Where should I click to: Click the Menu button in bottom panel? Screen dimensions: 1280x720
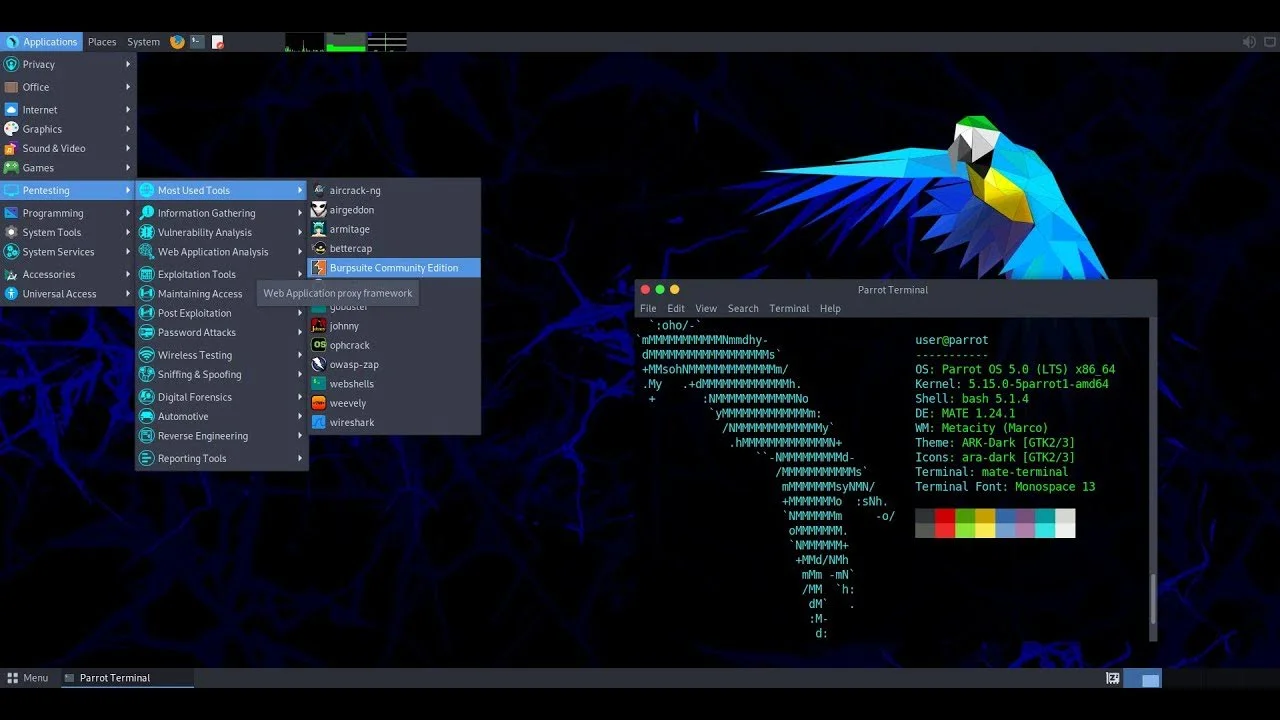[x=27, y=678]
